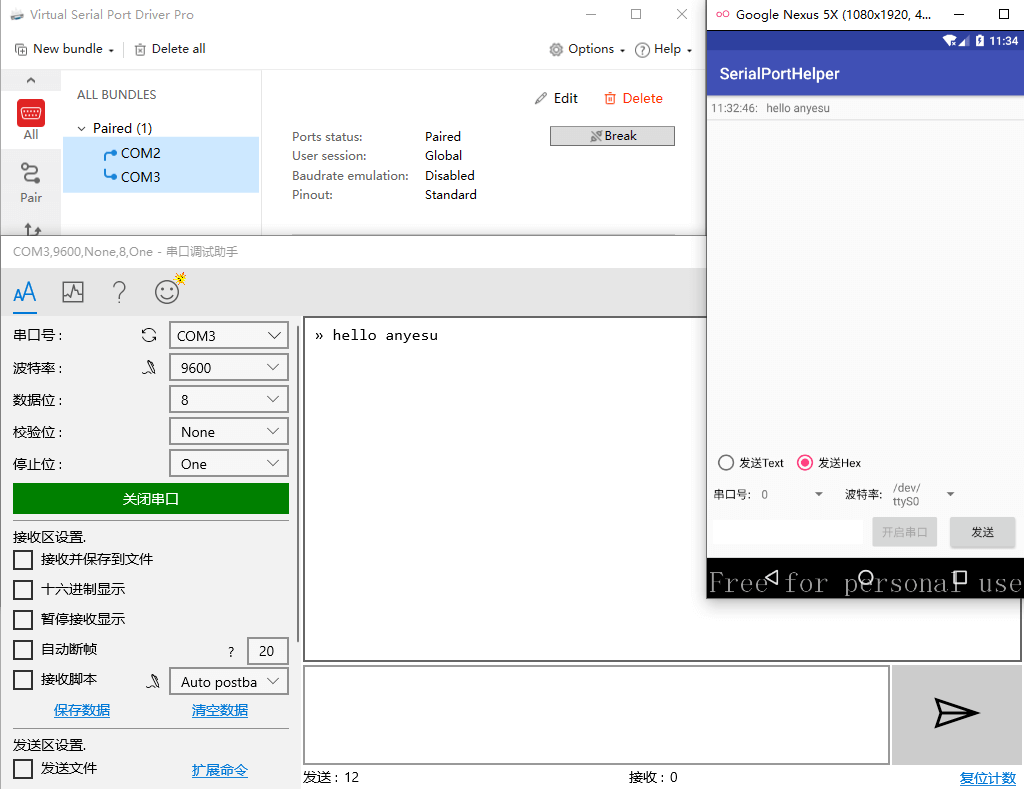Click the Break button
The height and width of the screenshot is (789, 1024).
(612, 136)
